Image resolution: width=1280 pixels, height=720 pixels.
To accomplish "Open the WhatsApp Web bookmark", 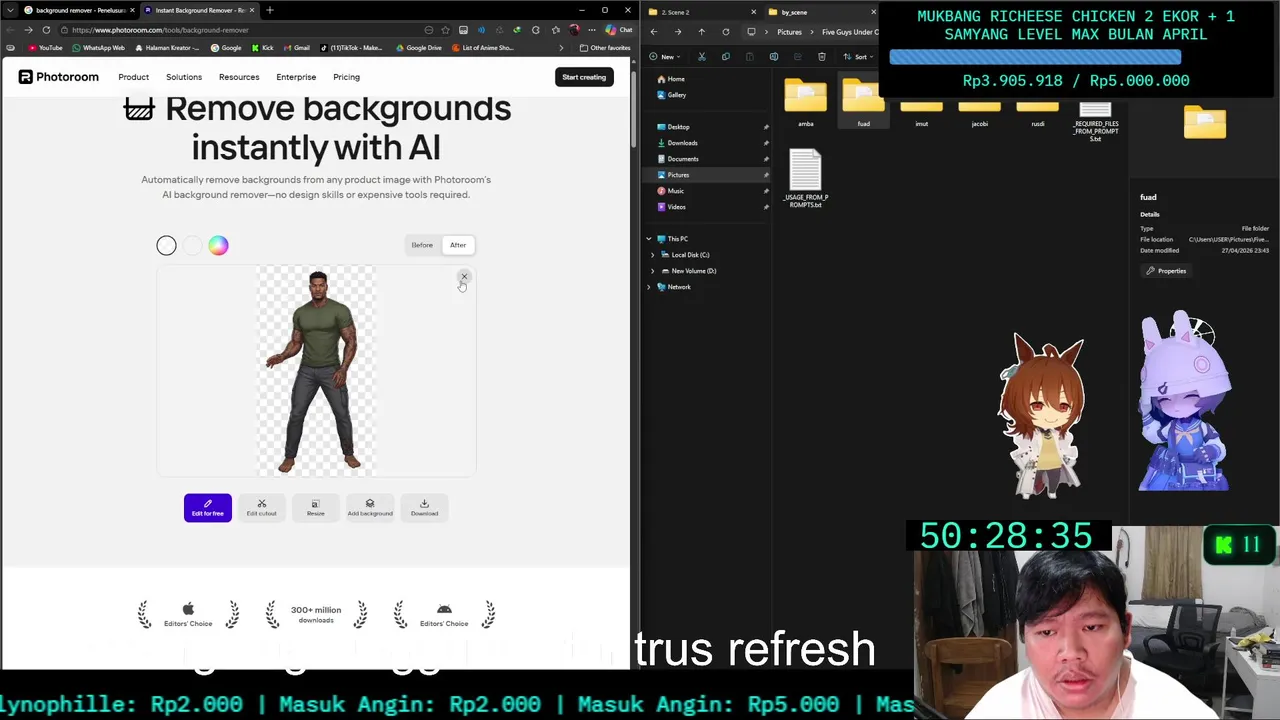I will coord(98,48).
